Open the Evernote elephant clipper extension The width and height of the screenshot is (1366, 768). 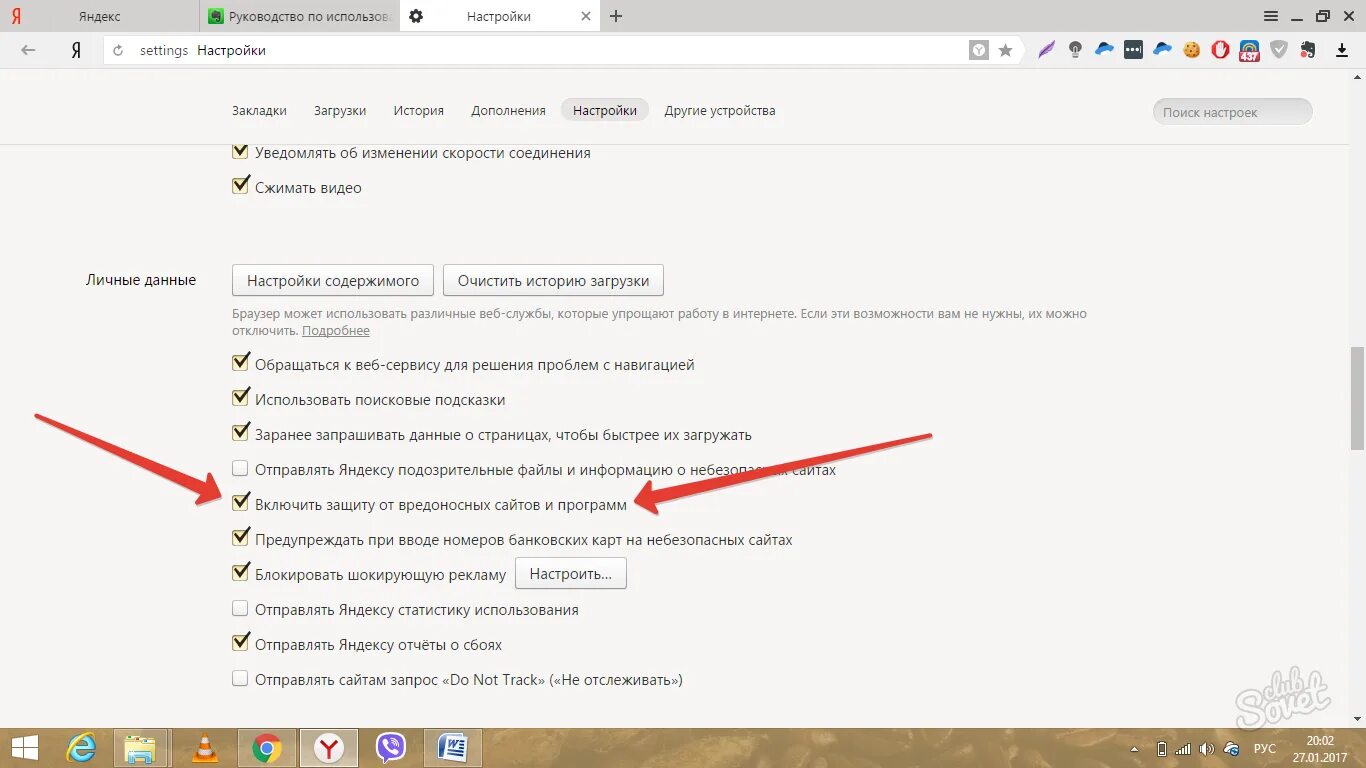(1308, 50)
